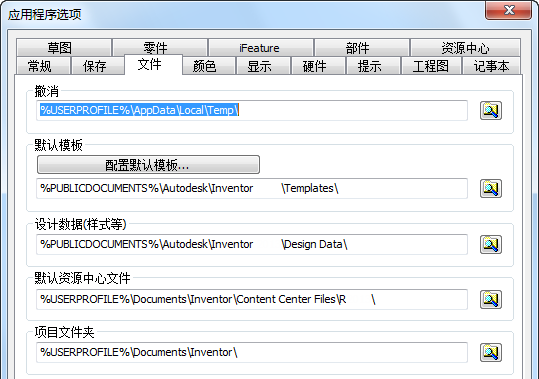Browse for the 默认资源中心文件 Content Center folder
Screen dimensions: 539x379
491,299
